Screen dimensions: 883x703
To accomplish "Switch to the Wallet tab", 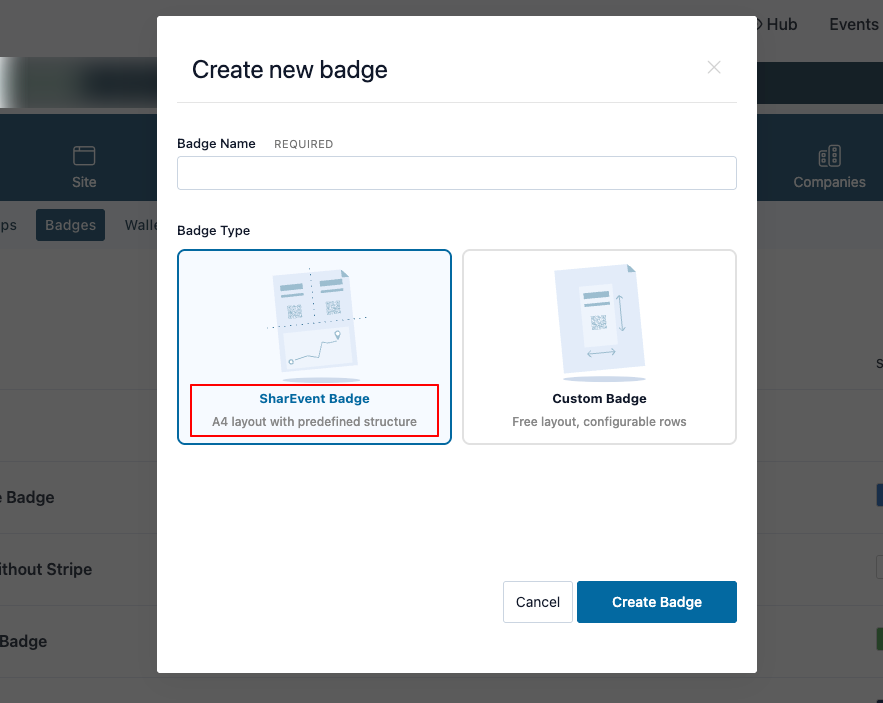I will click(x=140, y=225).
